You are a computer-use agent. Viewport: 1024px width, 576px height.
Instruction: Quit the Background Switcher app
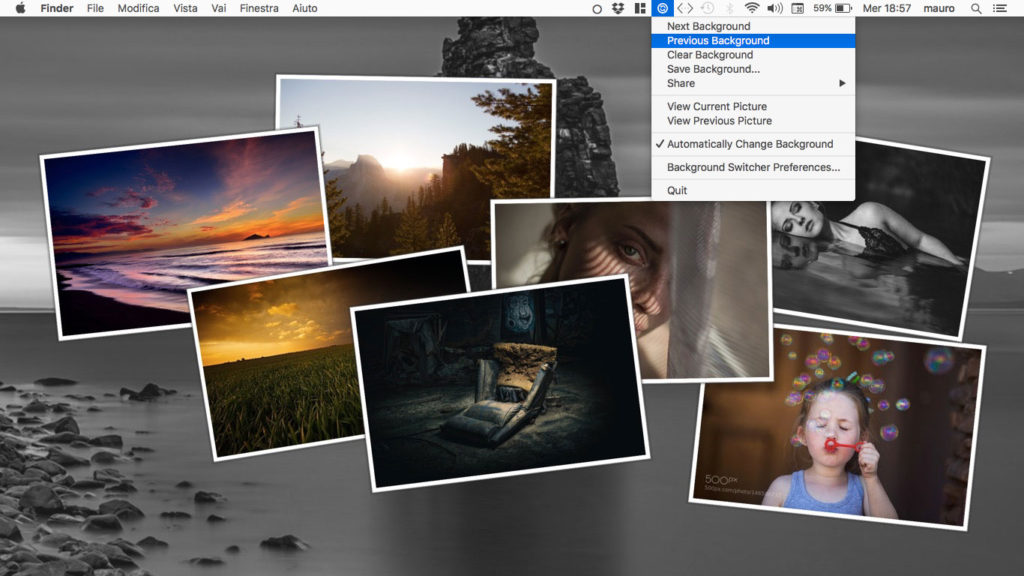[x=677, y=190]
